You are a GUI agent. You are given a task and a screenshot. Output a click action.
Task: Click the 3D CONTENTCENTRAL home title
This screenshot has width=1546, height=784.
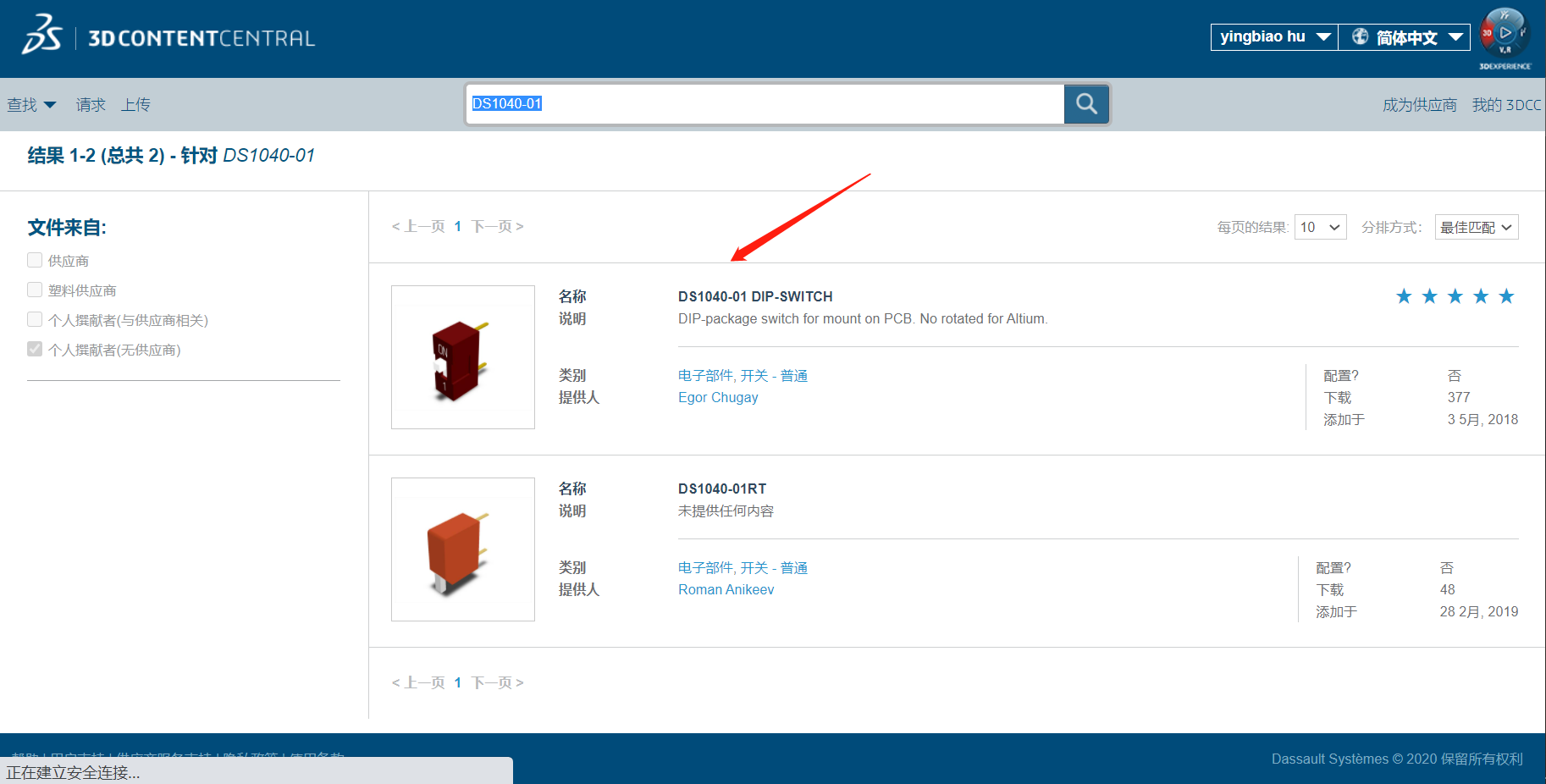[x=202, y=38]
